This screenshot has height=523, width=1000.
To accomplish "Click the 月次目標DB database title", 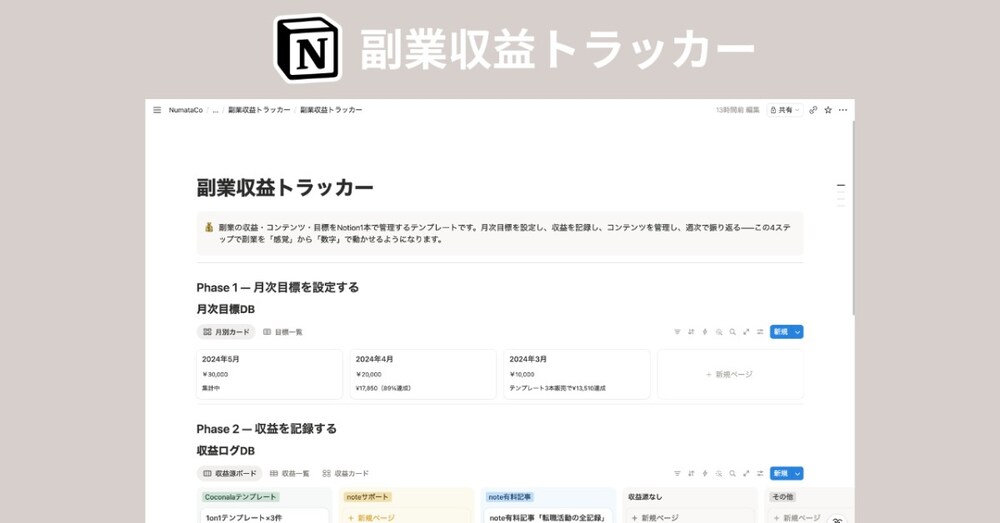I will 226,309.
